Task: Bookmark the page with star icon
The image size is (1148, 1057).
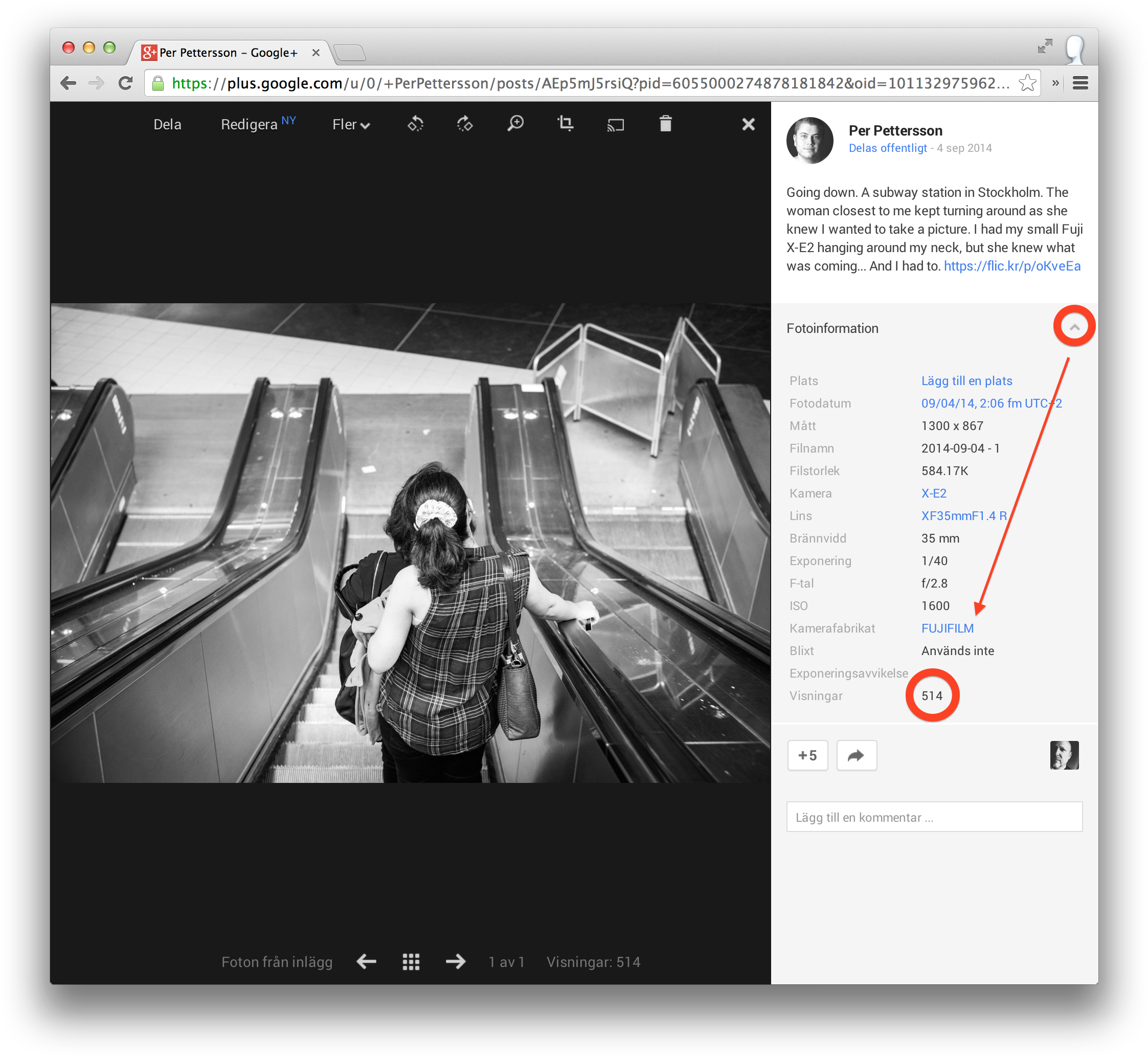Action: click(1027, 83)
